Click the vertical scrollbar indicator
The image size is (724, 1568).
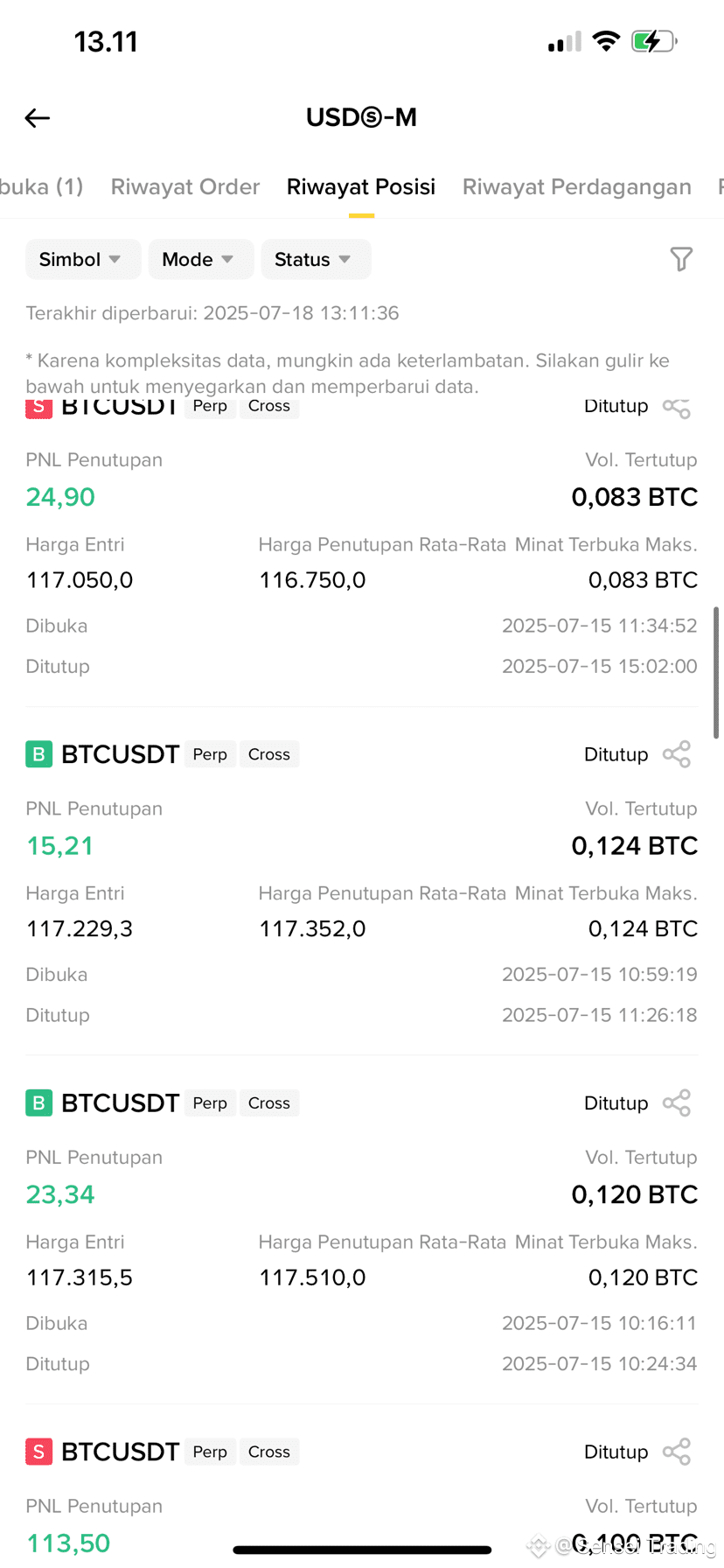pos(716,672)
